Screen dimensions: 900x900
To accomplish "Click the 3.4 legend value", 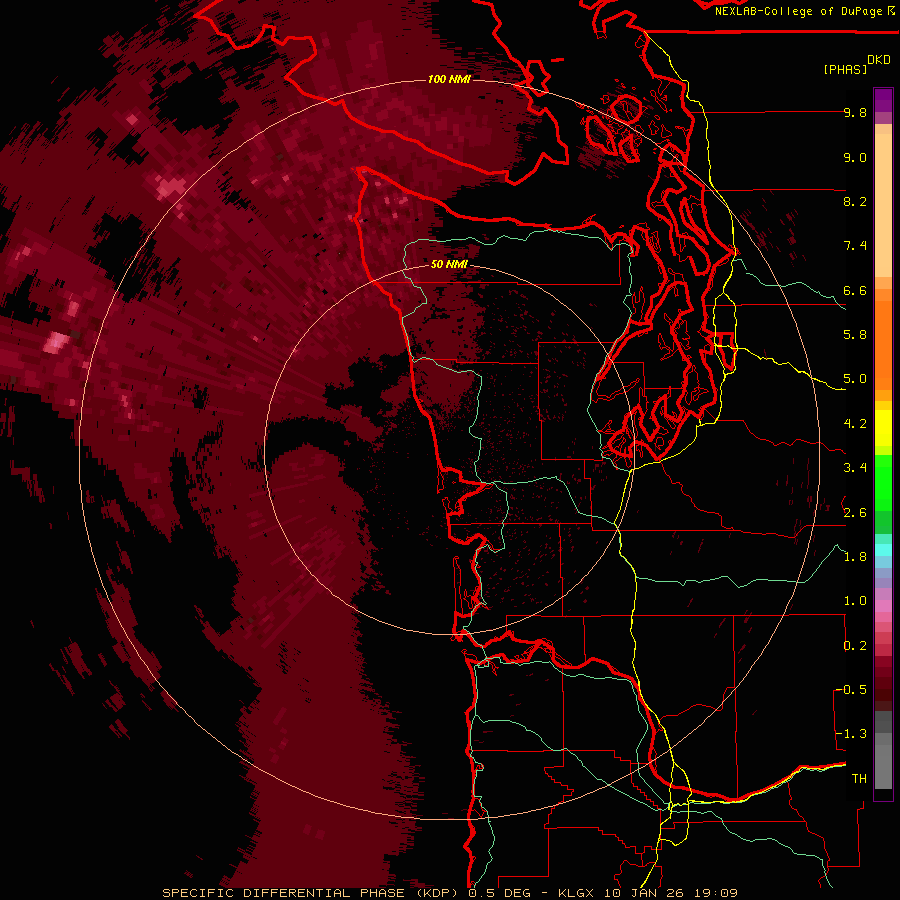I will [855, 468].
